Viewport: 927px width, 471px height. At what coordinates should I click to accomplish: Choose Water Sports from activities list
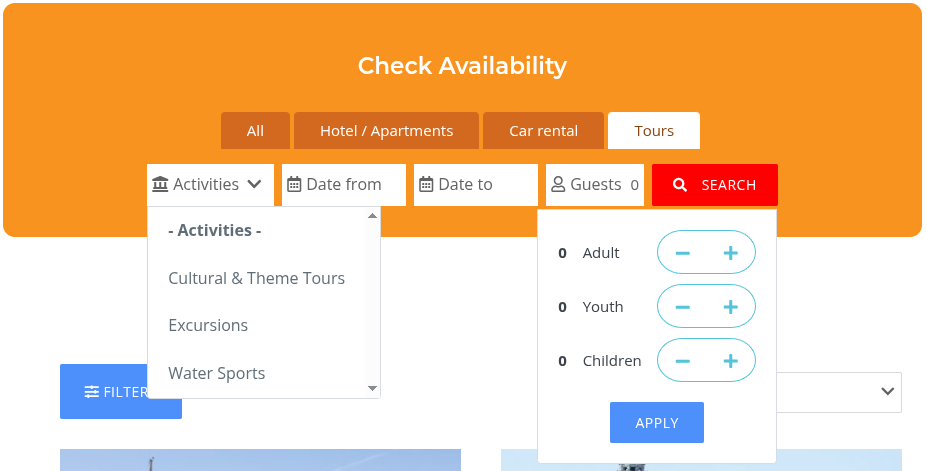tap(217, 373)
